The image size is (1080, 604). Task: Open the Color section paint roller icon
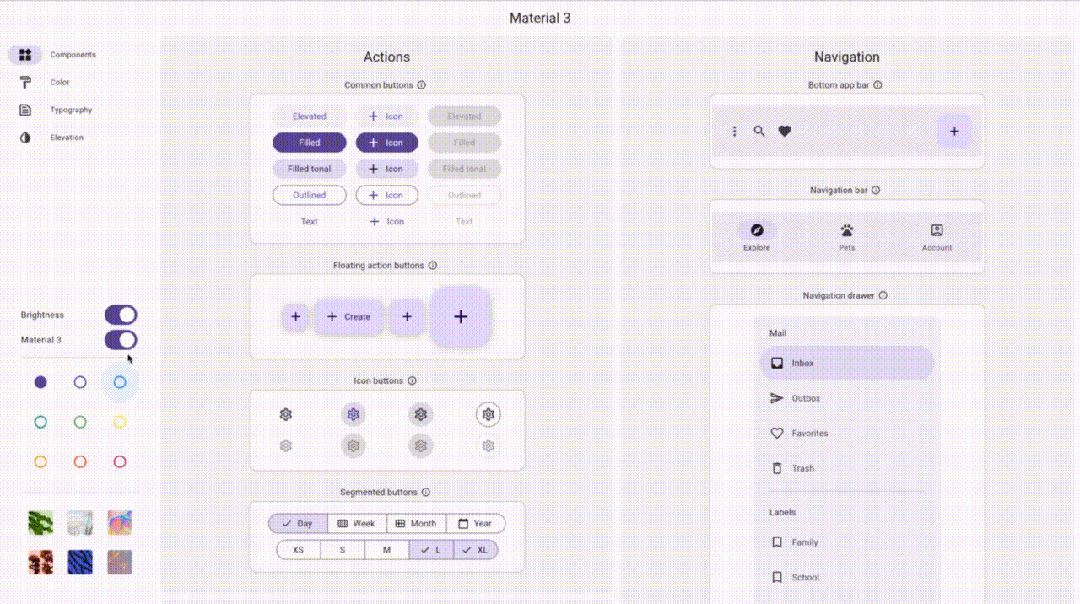pos(25,82)
